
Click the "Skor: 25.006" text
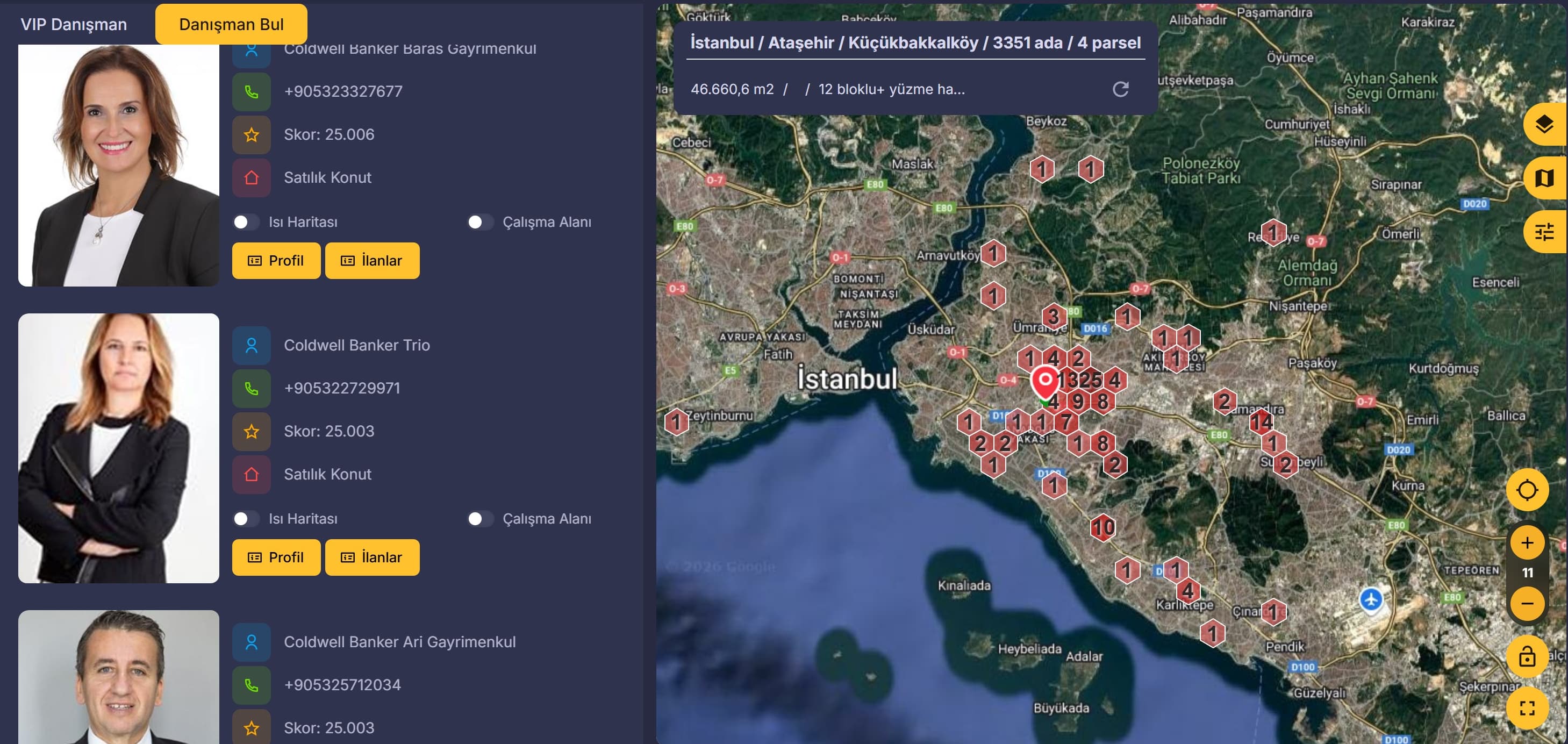point(330,134)
